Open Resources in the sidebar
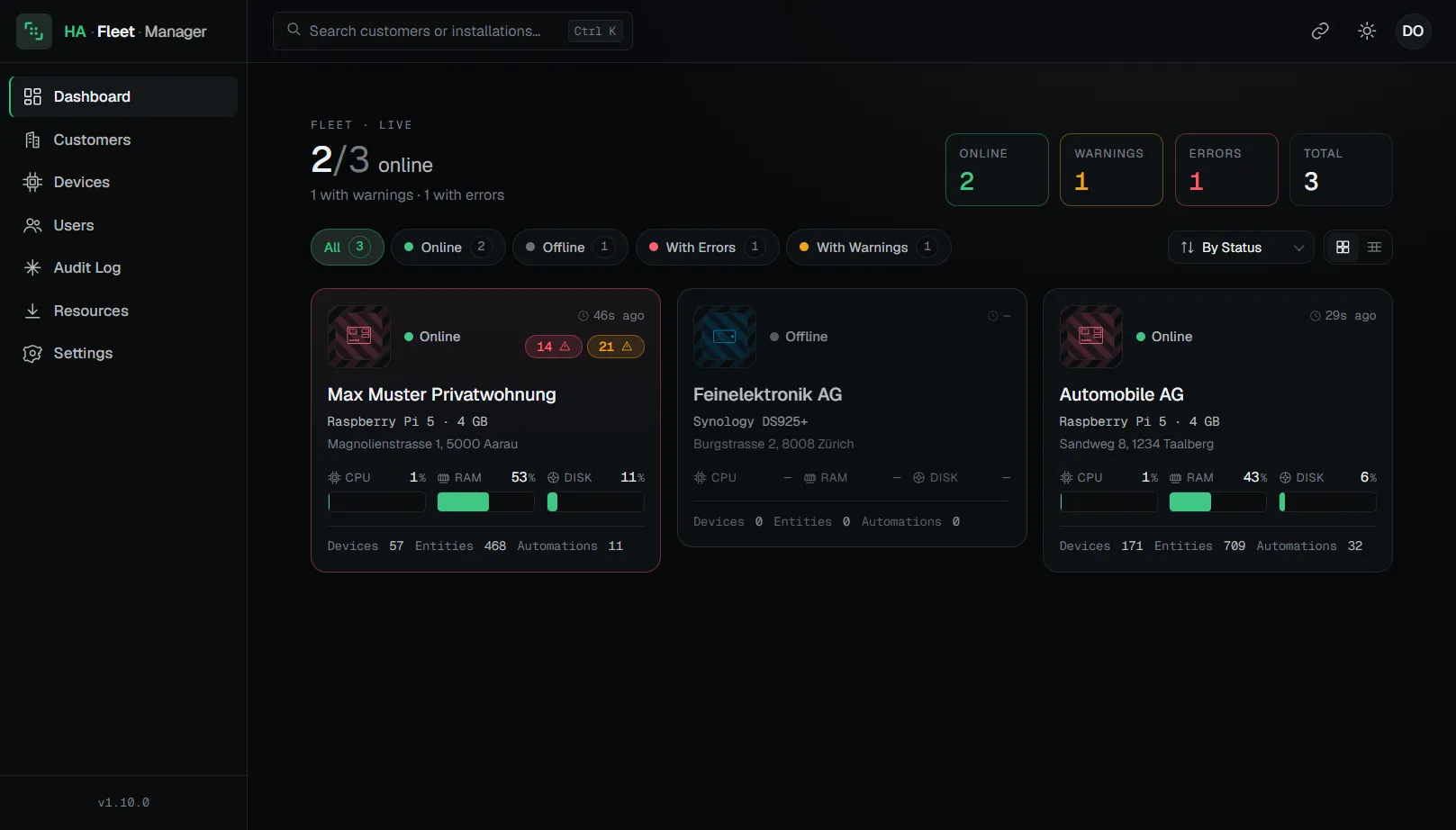 point(123,311)
